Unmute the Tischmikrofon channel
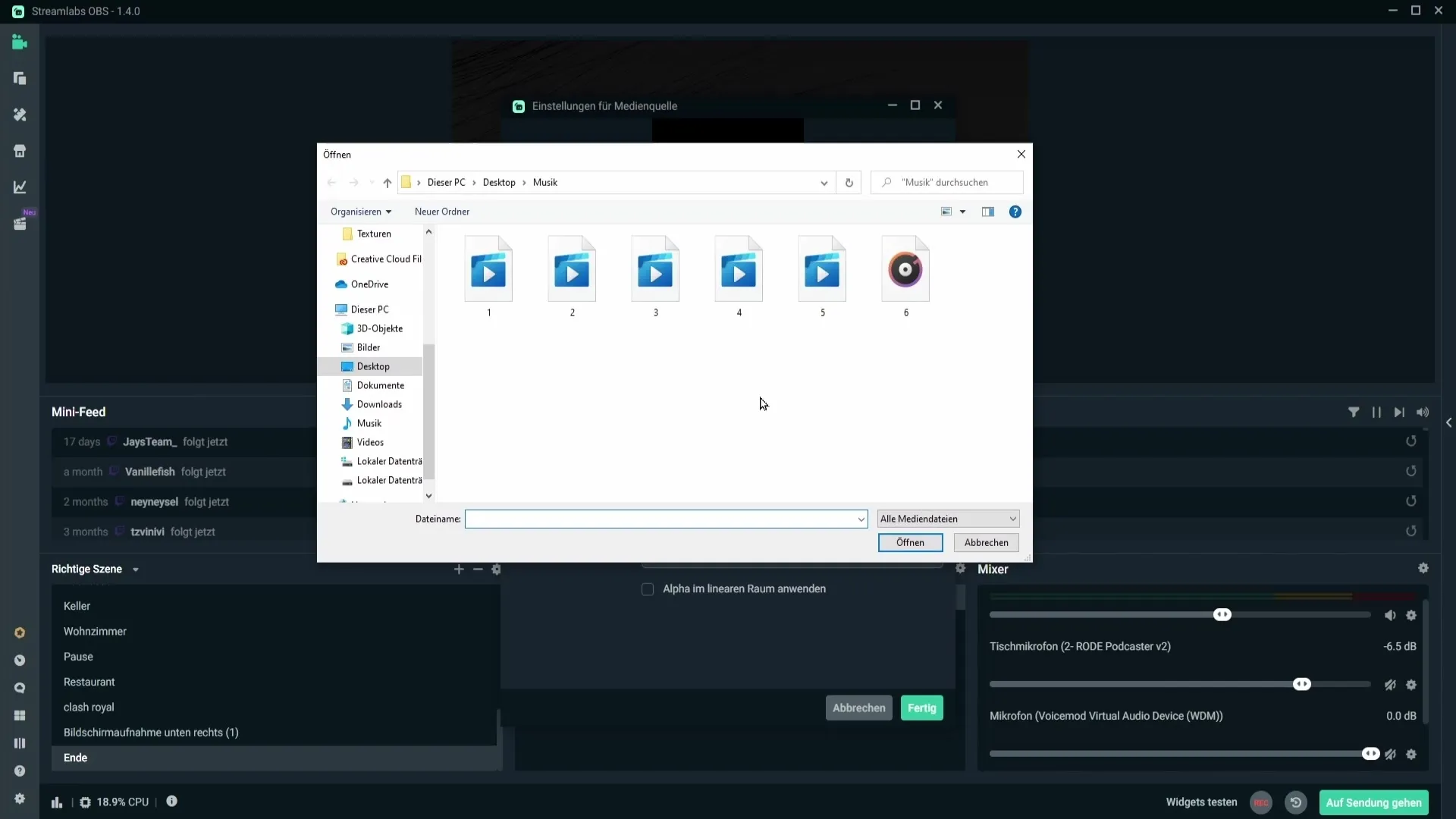The image size is (1456, 819). tap(1390, 685)
